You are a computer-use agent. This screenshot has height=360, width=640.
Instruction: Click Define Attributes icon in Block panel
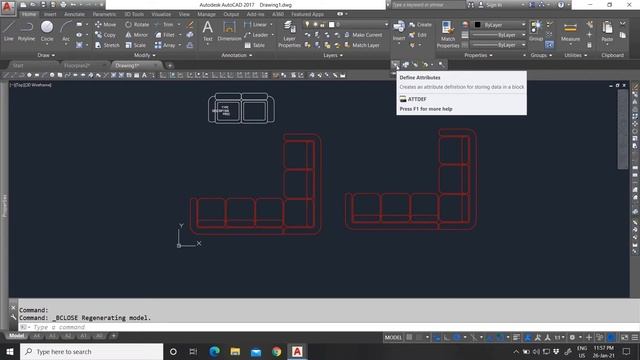[395, 64]
